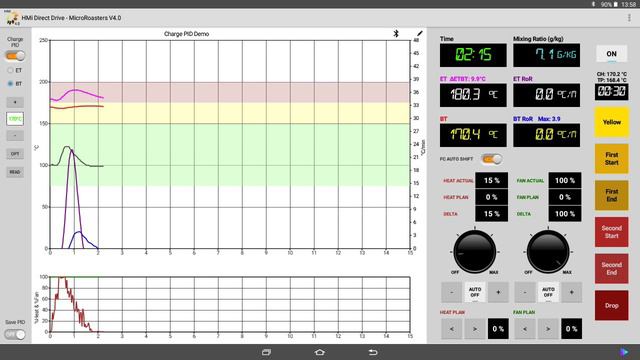Step fan plan forward with right arrow

click(x=548, y=329)
